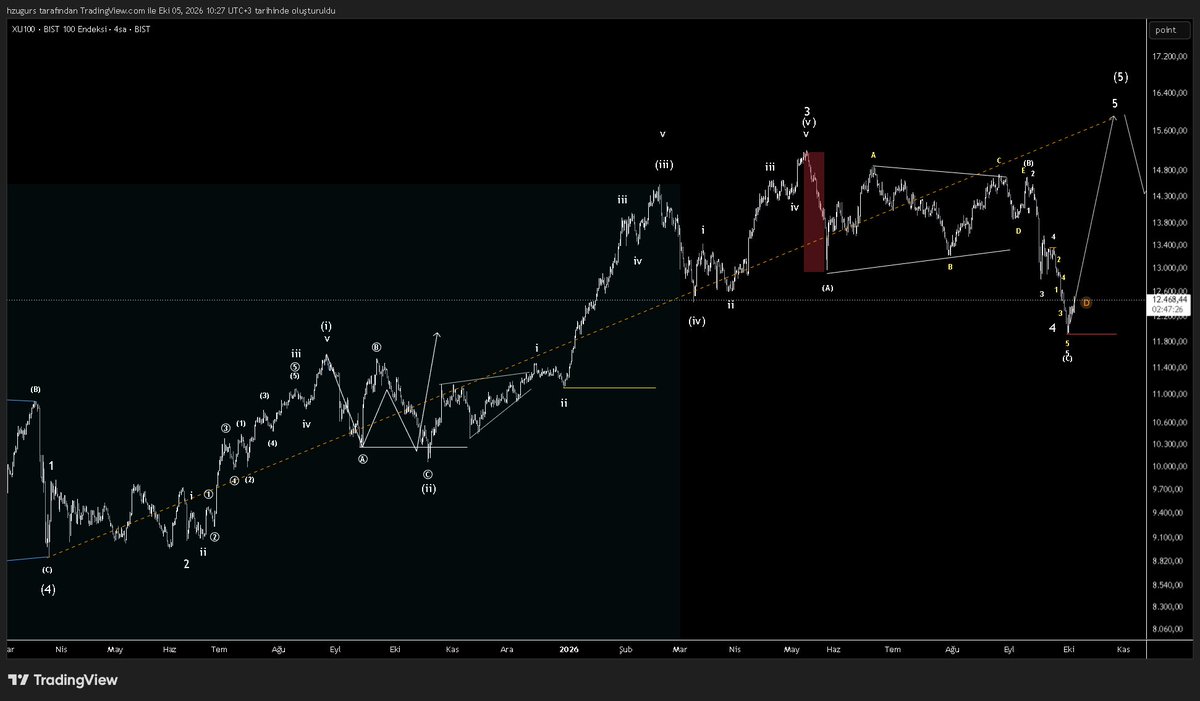Click the 2026 year label on time axis

click(569, 649)
